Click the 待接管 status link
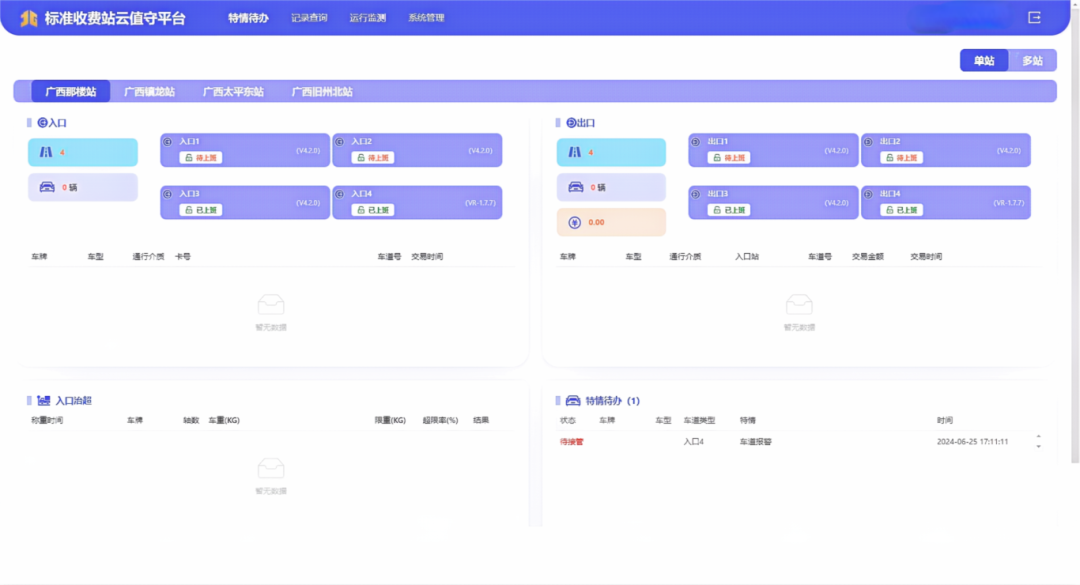Screen dimensions: 1080x585 571,441
